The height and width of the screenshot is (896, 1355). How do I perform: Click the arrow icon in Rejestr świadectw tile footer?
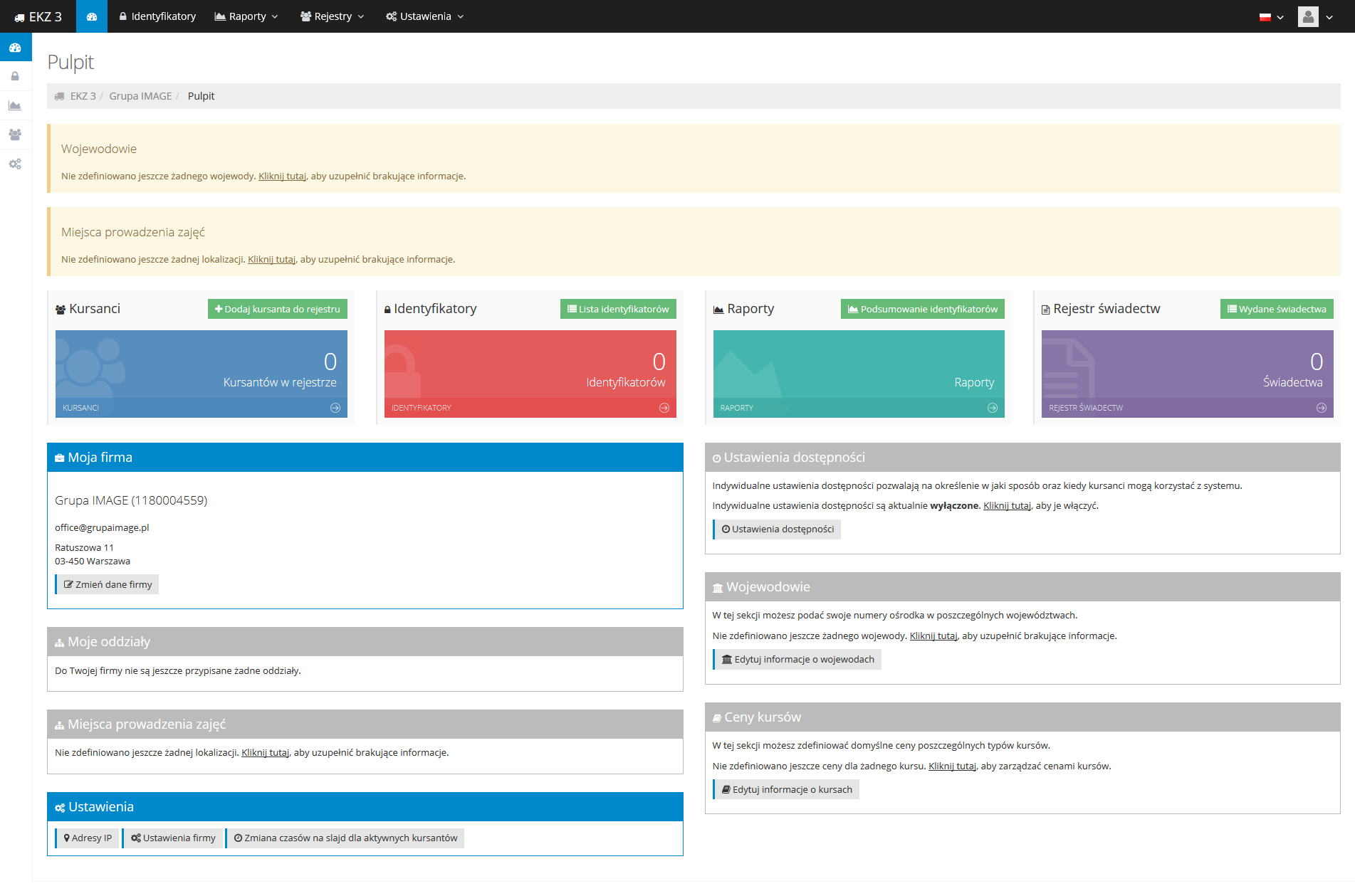(x=1322, y=408)
